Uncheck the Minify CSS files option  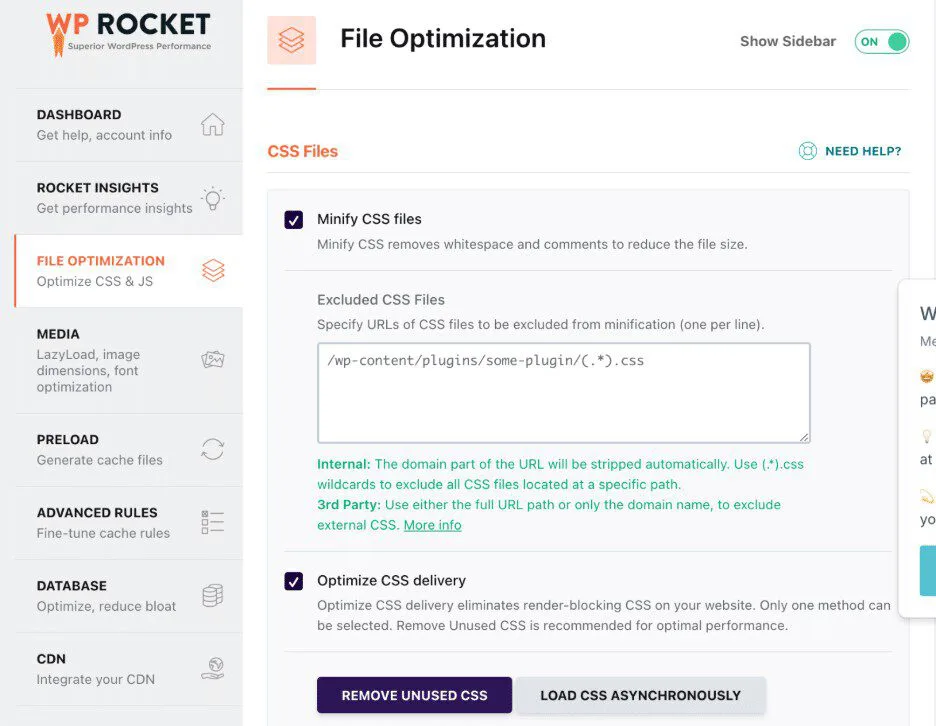click(292, 219)
